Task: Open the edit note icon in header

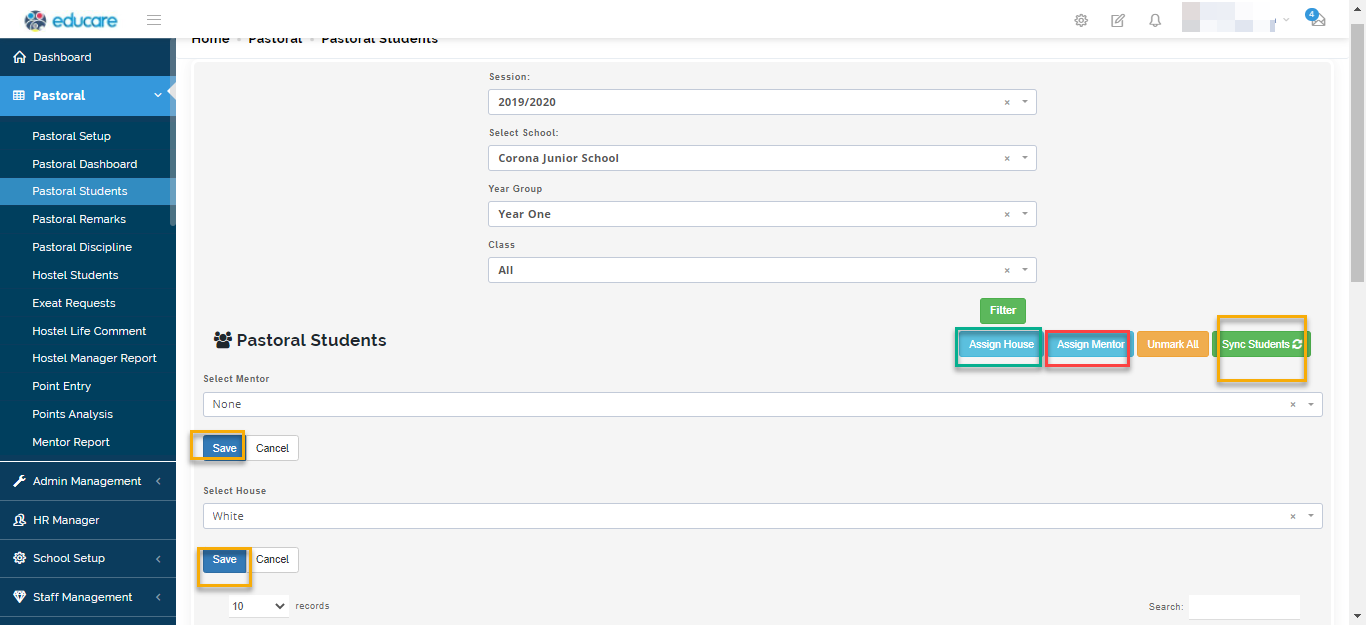Action: pos(1118,20)
